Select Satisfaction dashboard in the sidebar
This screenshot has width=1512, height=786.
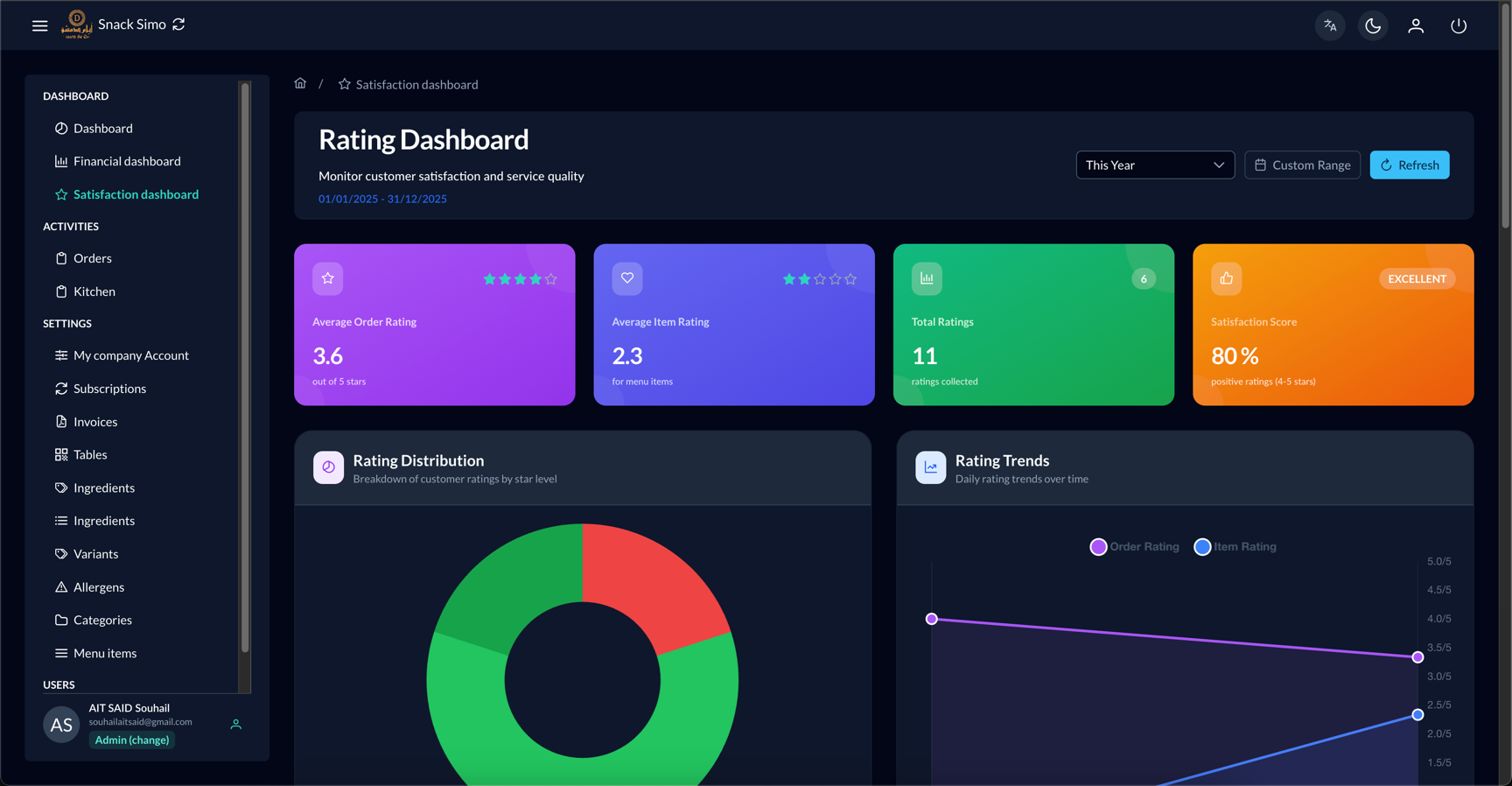pyautogui.click(x=127, y=194)
